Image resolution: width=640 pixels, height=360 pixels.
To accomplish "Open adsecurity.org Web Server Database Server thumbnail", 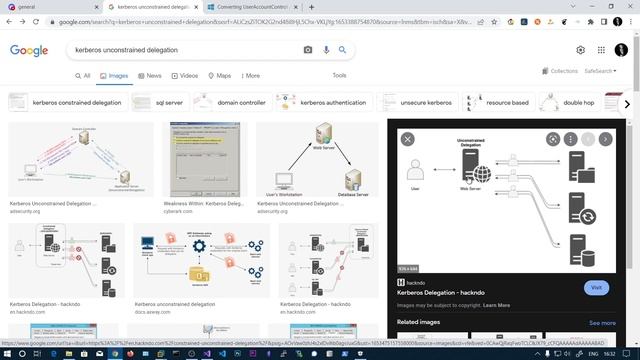I will [318, 159].
